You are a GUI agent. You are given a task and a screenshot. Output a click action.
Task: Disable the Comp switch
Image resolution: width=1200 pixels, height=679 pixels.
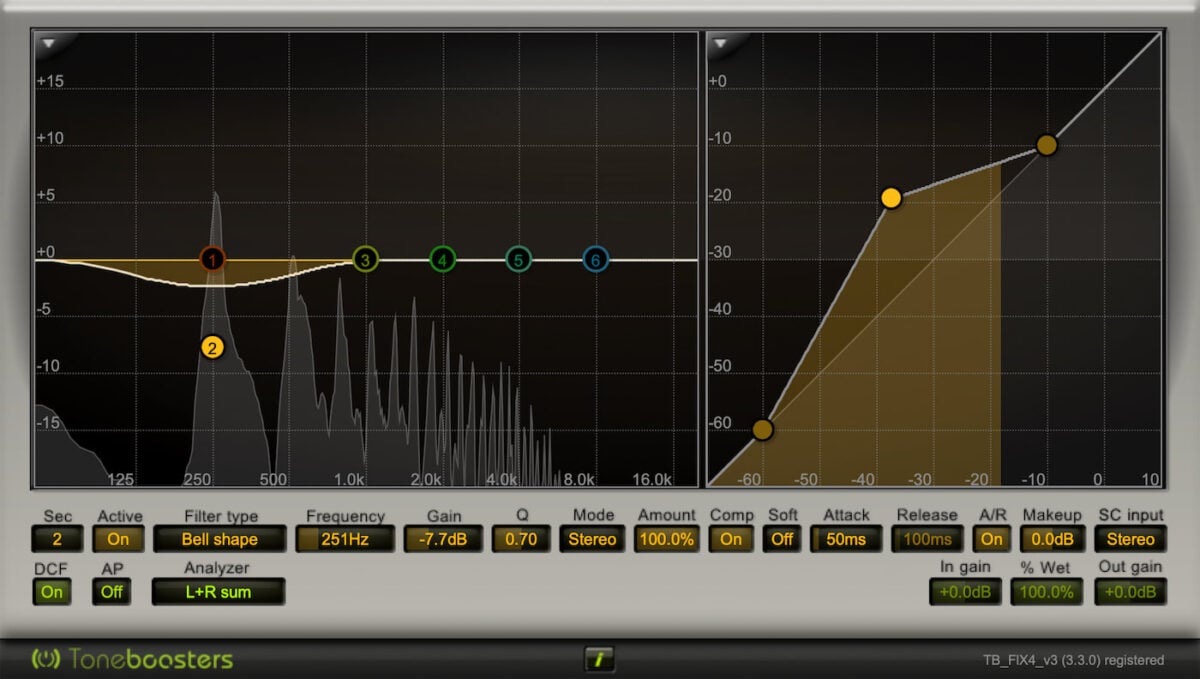tap(731, 539)
